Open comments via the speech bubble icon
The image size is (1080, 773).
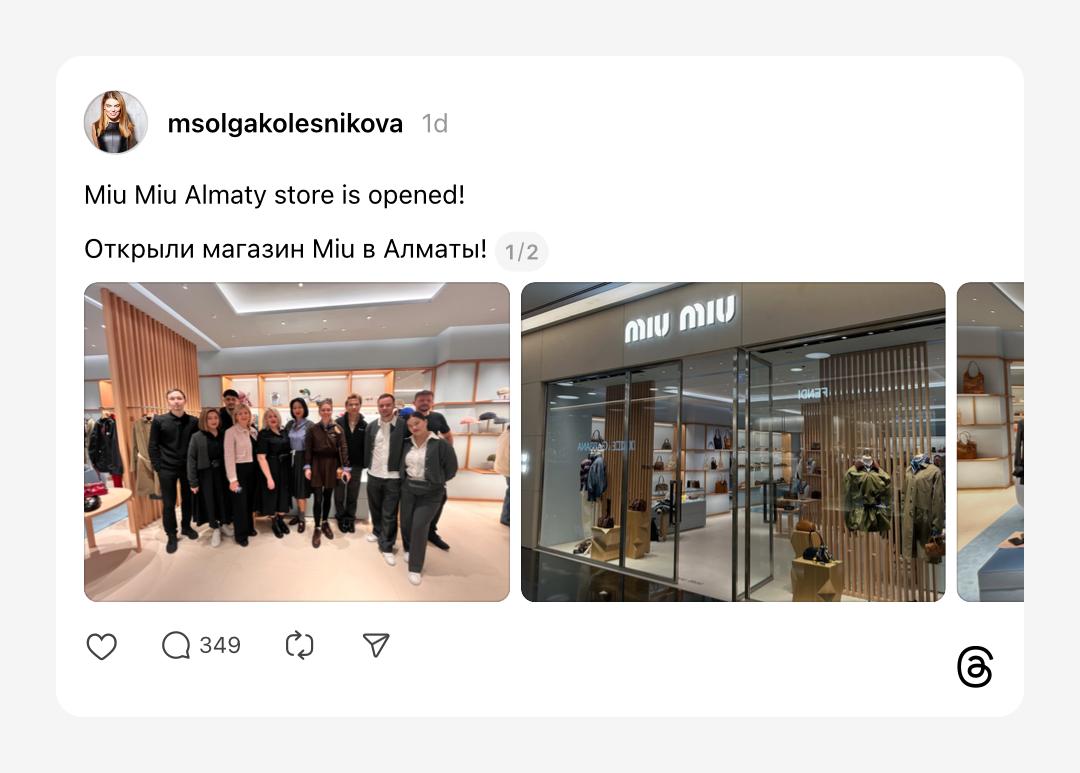pyautogui.click(x=176, y=646)
